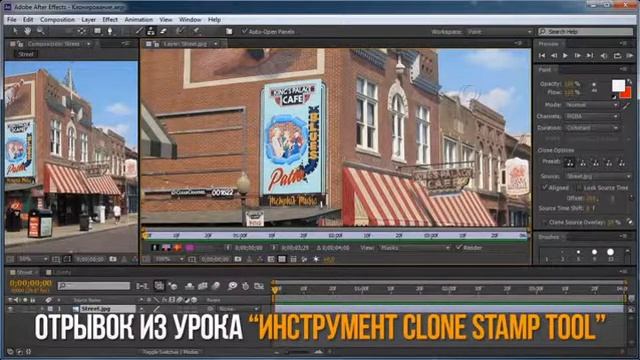
Task: Open composition viewer 50% zoom dropdown
Action: coord(33,259)
